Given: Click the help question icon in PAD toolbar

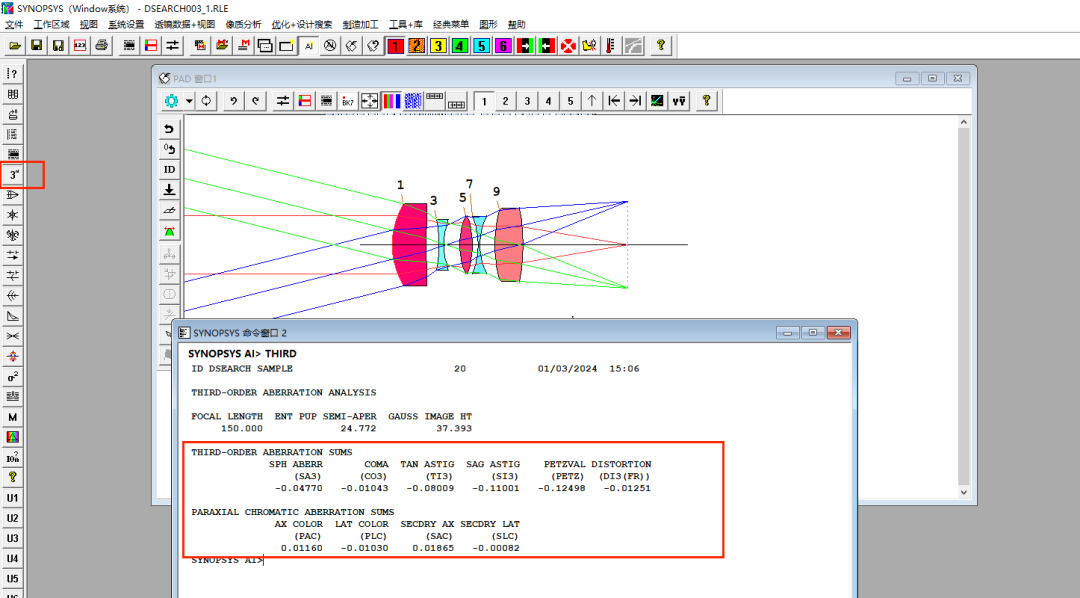Looking at the screenshot, I should [706, 101].
